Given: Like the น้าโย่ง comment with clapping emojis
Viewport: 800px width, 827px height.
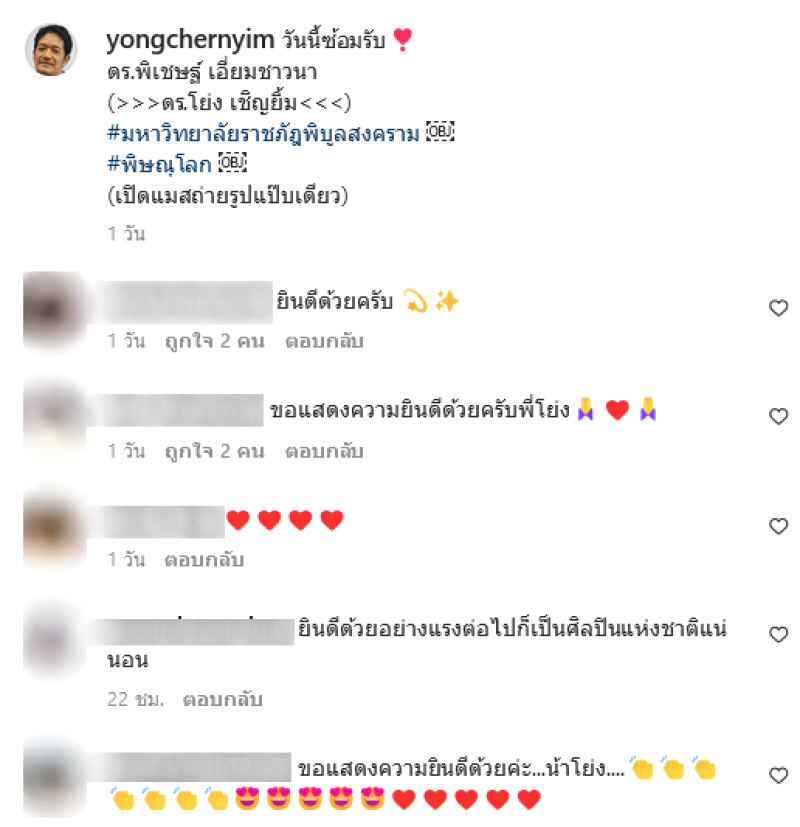Looking at the screenshot, I should 778,775.
